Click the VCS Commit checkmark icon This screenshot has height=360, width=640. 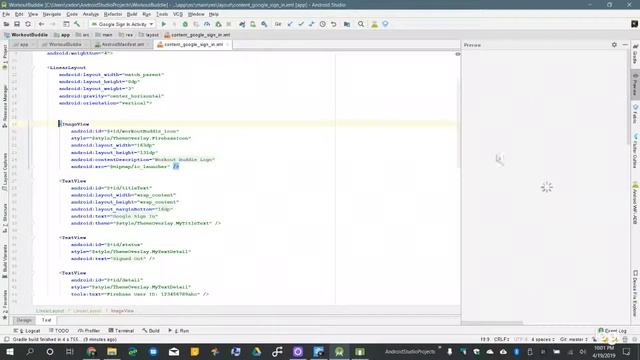tap(301, 24)
